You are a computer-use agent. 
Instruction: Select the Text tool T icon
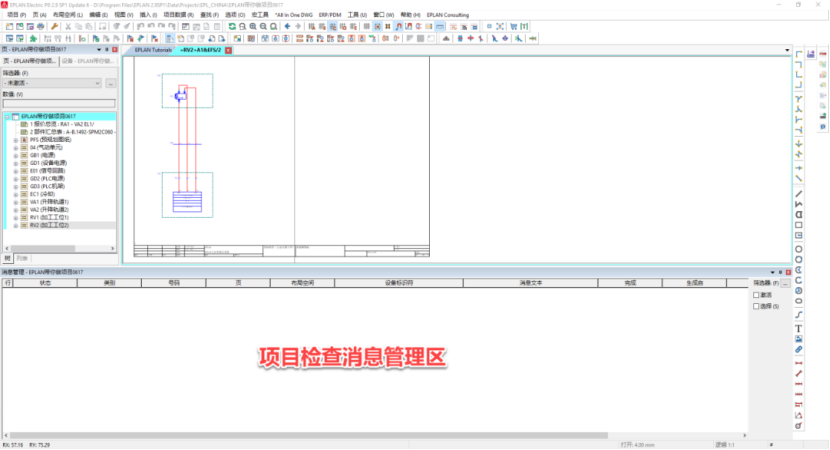(x=799, y=329)
